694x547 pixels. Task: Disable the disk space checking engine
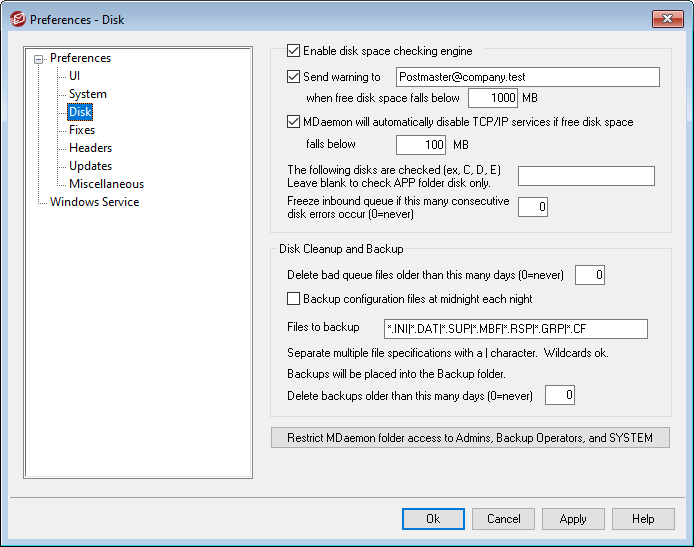point(293,51)
